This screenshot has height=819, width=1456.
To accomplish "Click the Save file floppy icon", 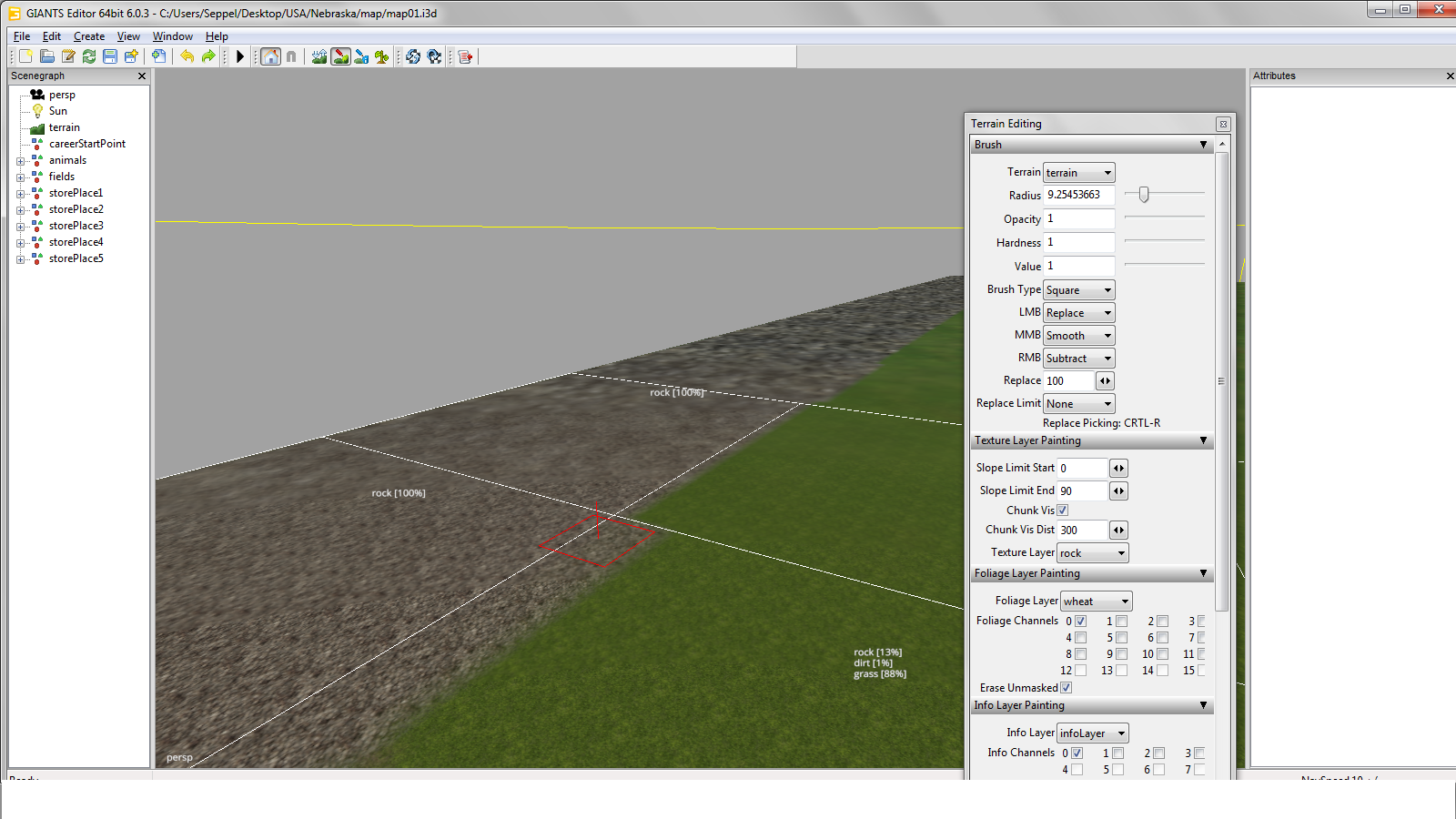I will [110, 56].
